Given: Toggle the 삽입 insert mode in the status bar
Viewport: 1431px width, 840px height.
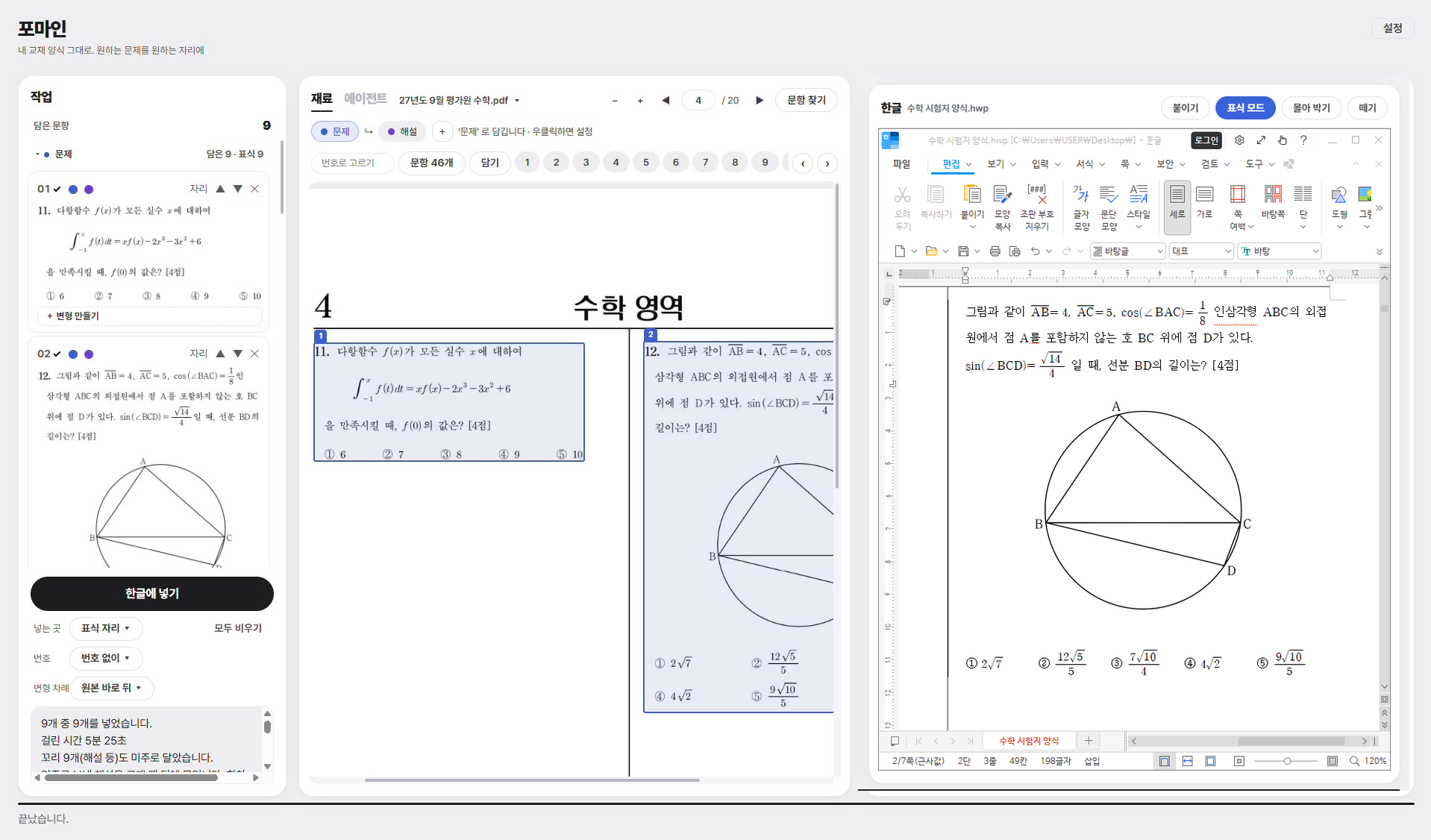Looking at the screenshot, I should pyautogui.click(x=1092, y=761).
